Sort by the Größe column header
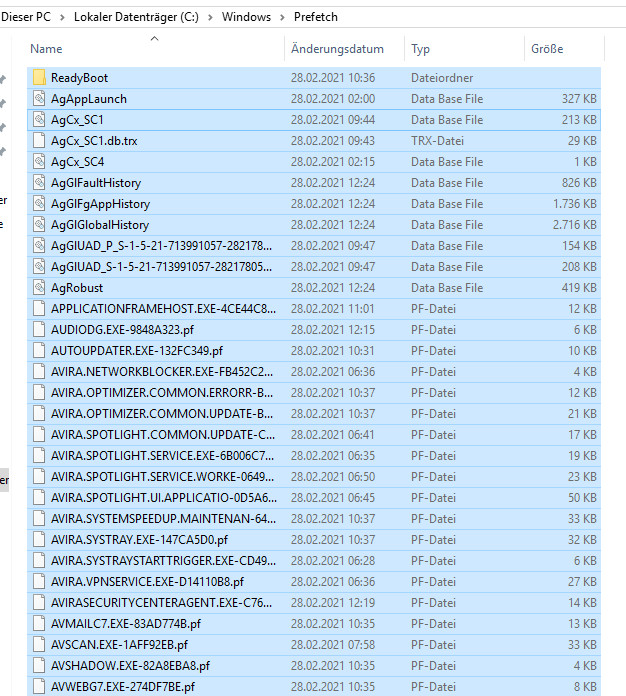626x696 pixels. coord(547,49)
